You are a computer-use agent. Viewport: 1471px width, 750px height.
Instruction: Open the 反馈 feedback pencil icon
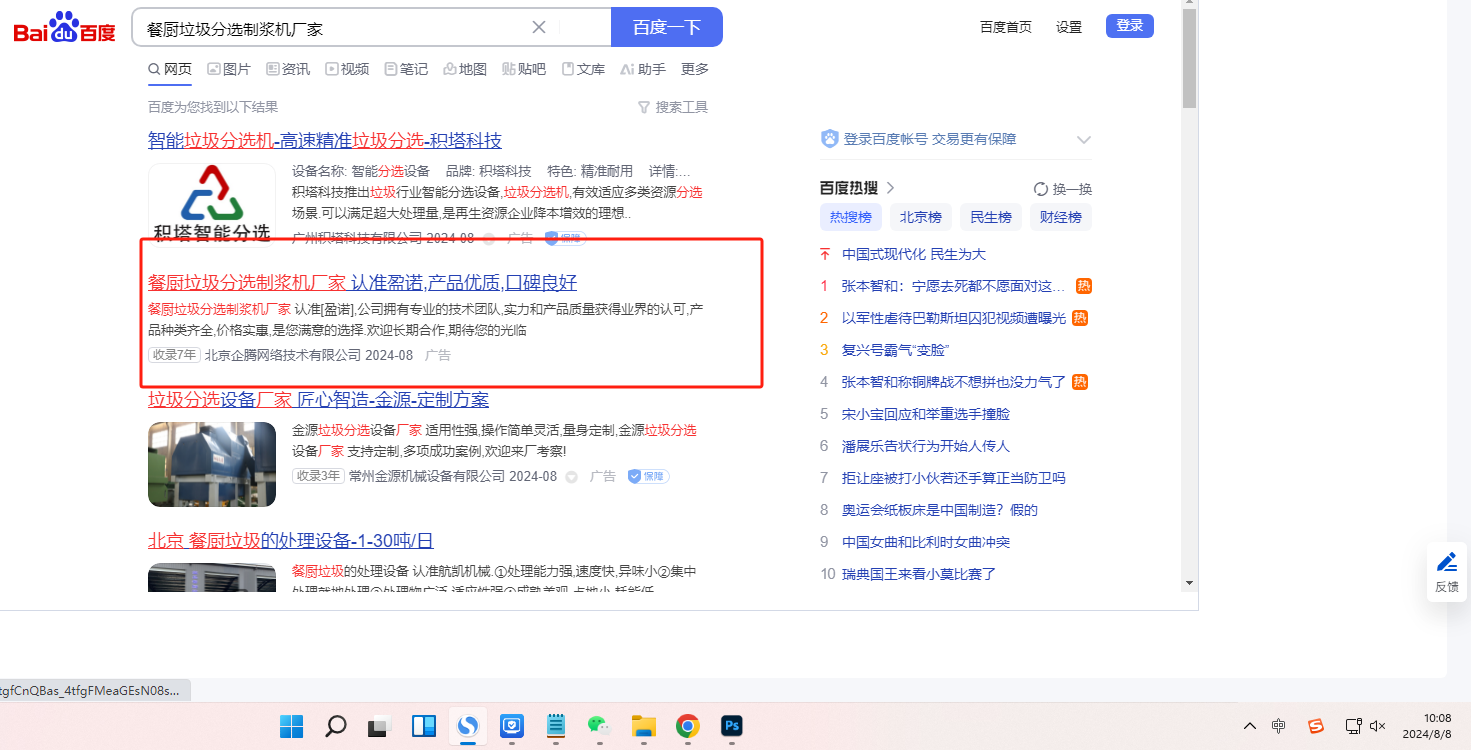pos(1446,562)
